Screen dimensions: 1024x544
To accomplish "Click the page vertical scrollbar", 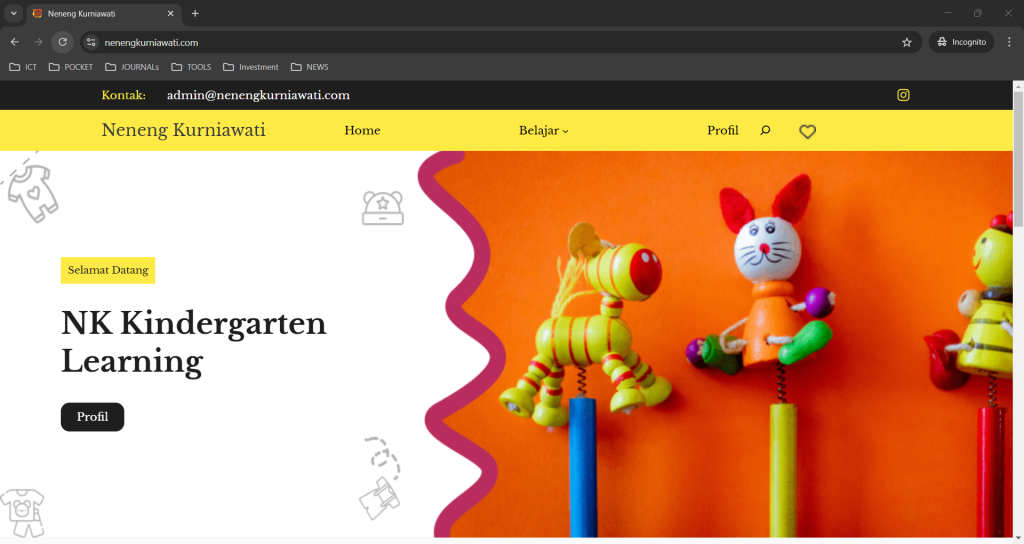I will pos(1018,160).
